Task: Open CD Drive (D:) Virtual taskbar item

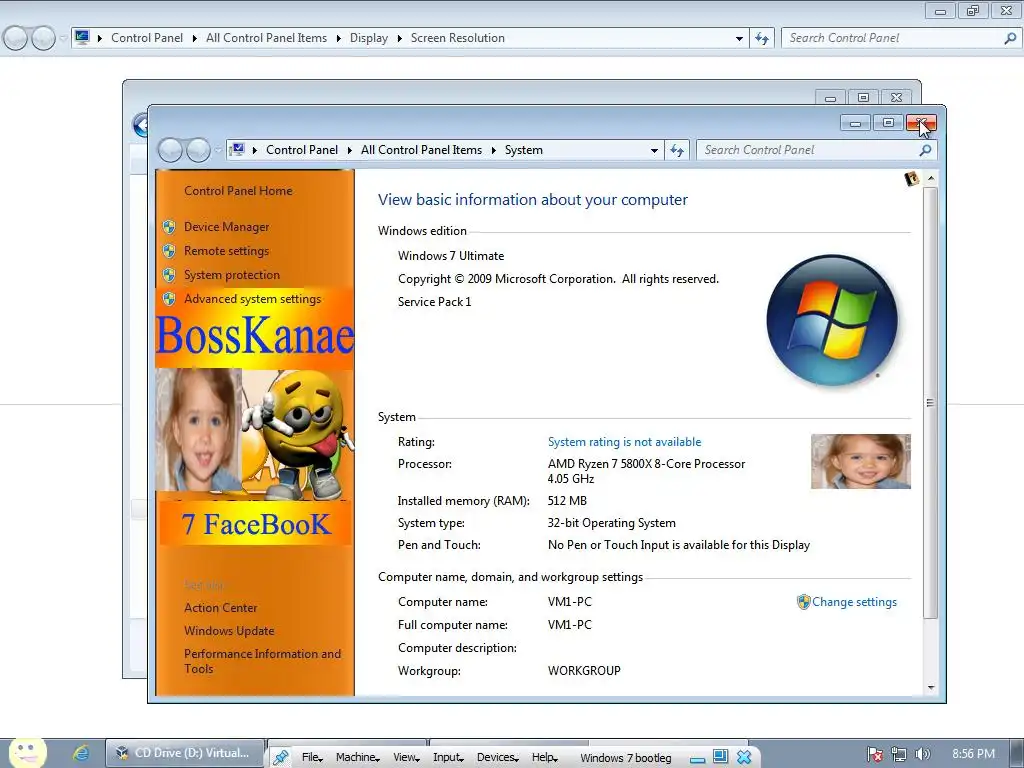Action: tap(185, 753)
